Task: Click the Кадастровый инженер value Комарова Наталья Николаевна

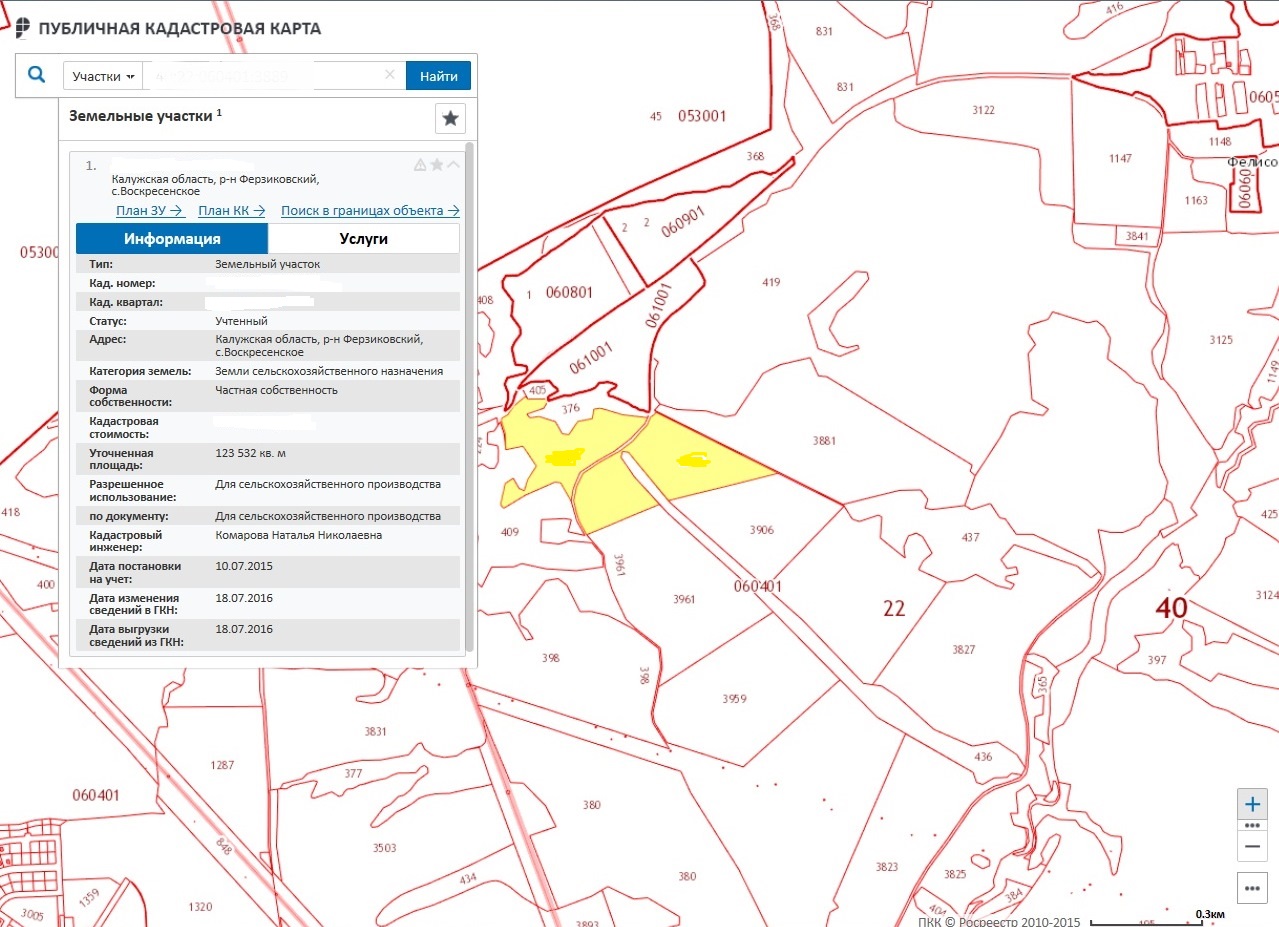Action: (298, 536)
